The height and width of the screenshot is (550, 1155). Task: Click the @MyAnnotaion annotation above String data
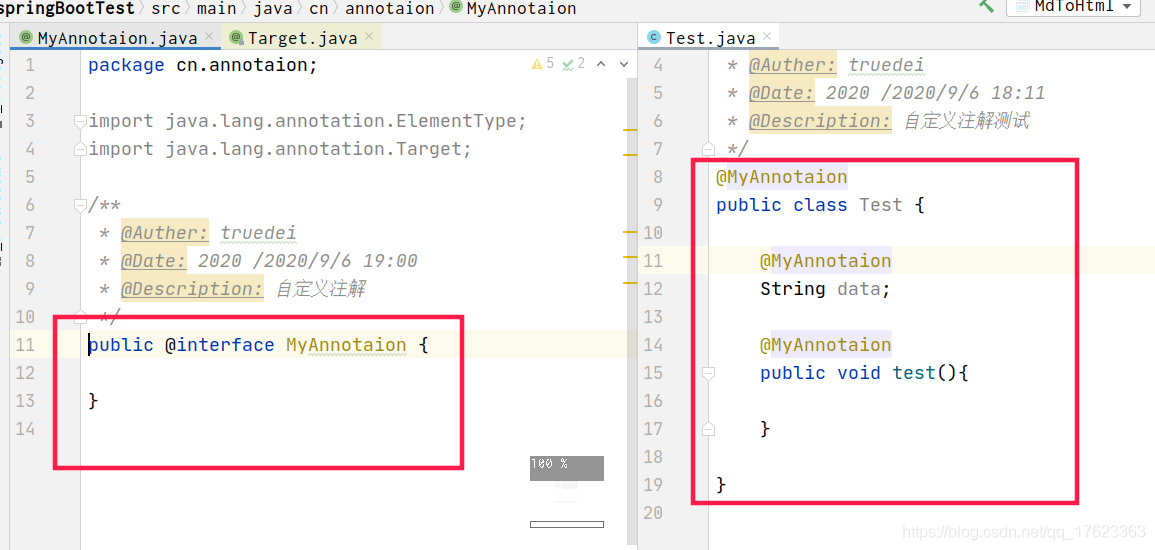click(826, 261)
